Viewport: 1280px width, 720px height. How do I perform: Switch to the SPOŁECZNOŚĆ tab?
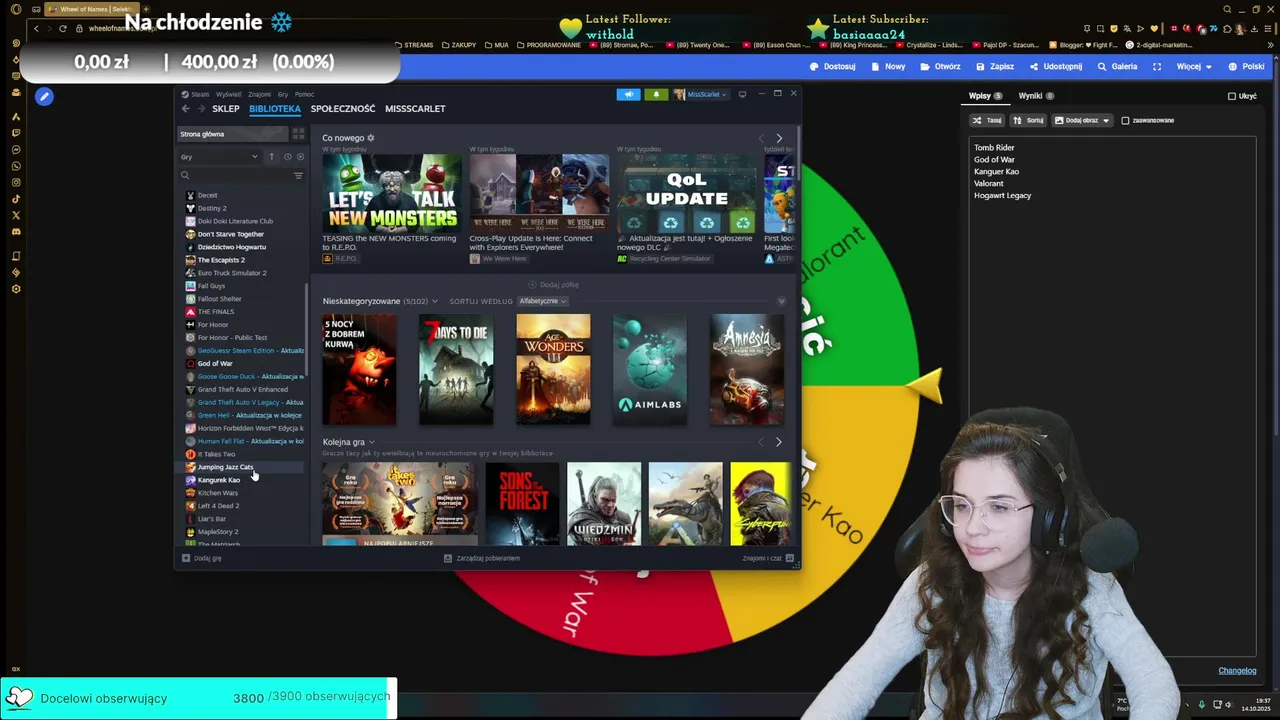(x=343, y=109)
